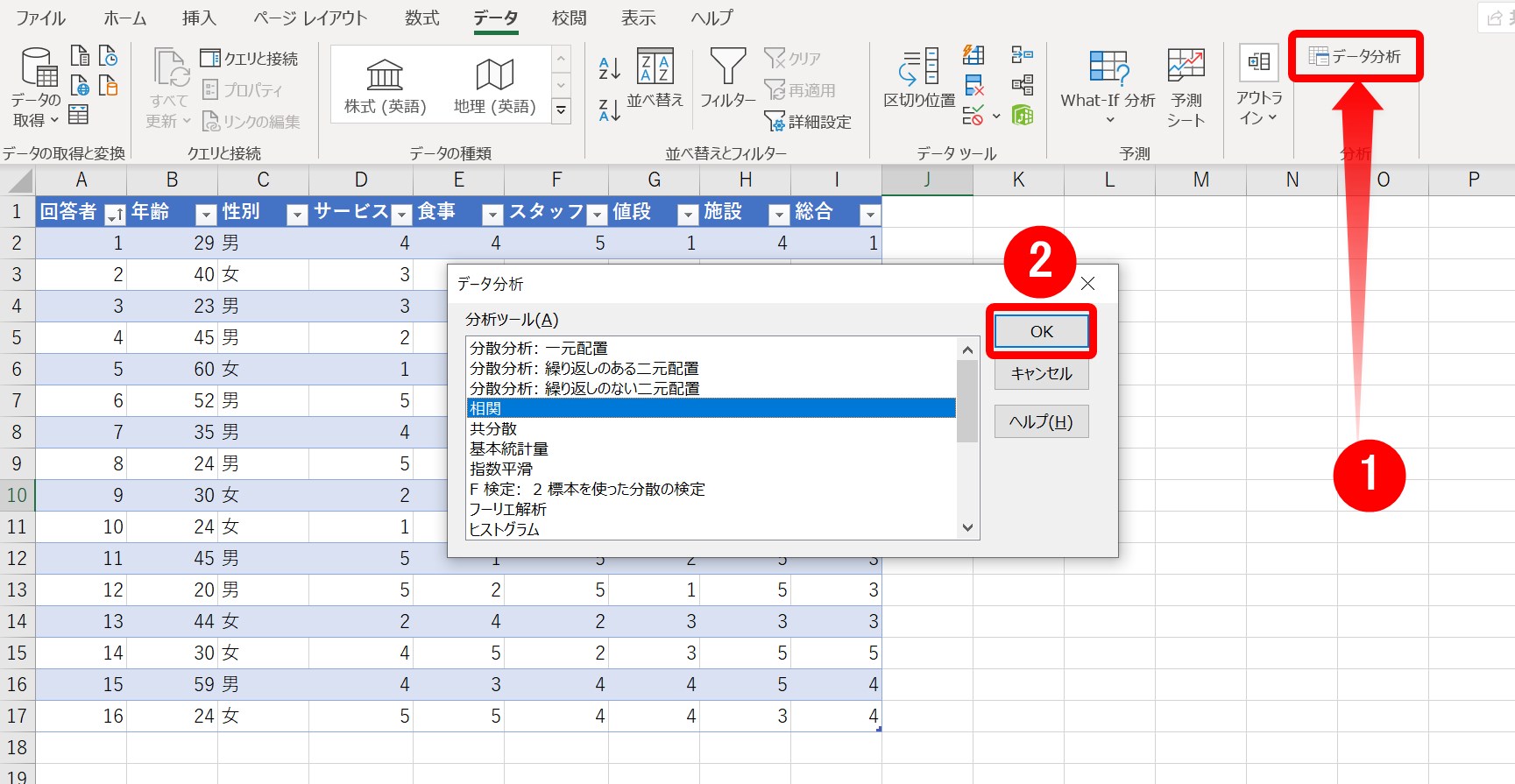Open the 年齢 column filter dropdown
1515x784 pixels.
pyautogui.click(x=206, y=215)
